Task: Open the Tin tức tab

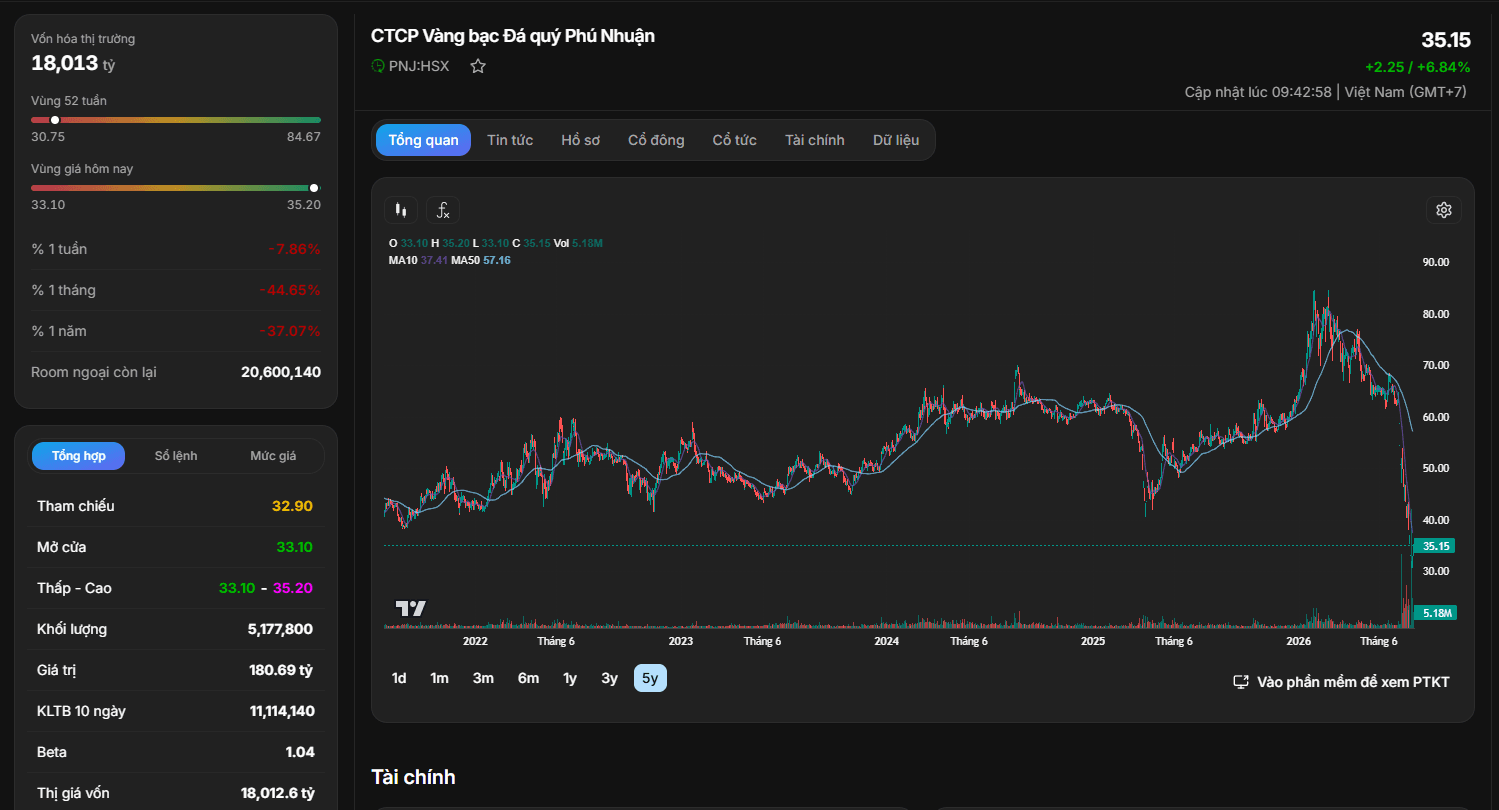Action: tap(510, 140)
